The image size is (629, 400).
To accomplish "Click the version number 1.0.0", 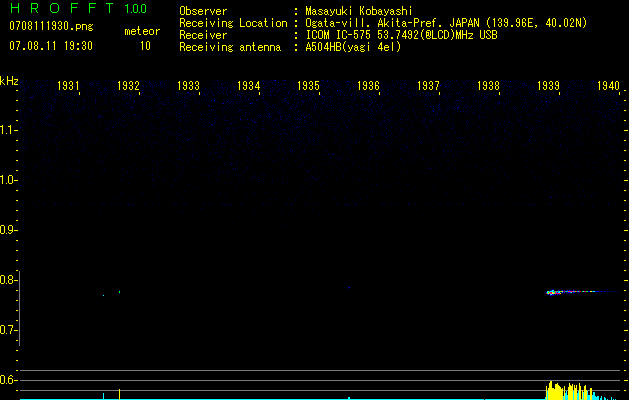I will [x=135, y=9].
